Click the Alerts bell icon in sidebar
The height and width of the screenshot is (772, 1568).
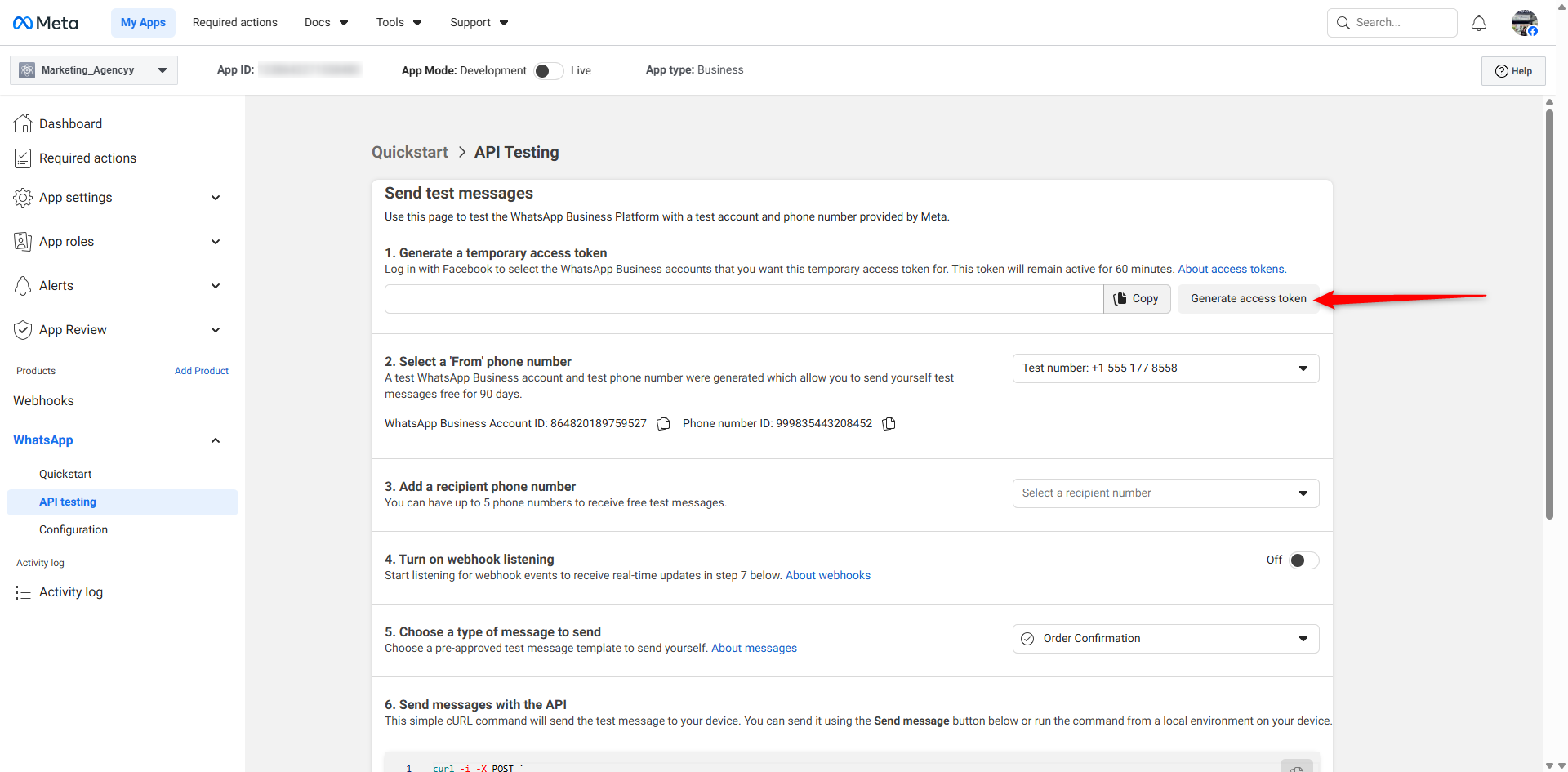(23, 286)
